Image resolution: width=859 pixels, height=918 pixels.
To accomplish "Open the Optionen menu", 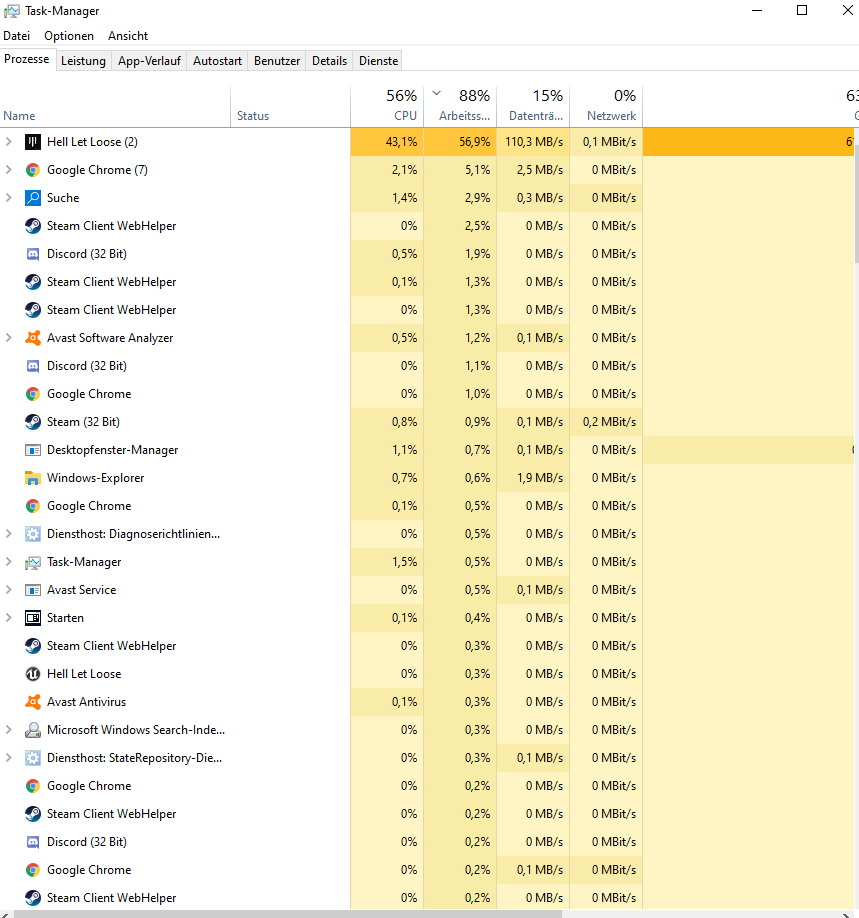I will (x=69, y=36).
